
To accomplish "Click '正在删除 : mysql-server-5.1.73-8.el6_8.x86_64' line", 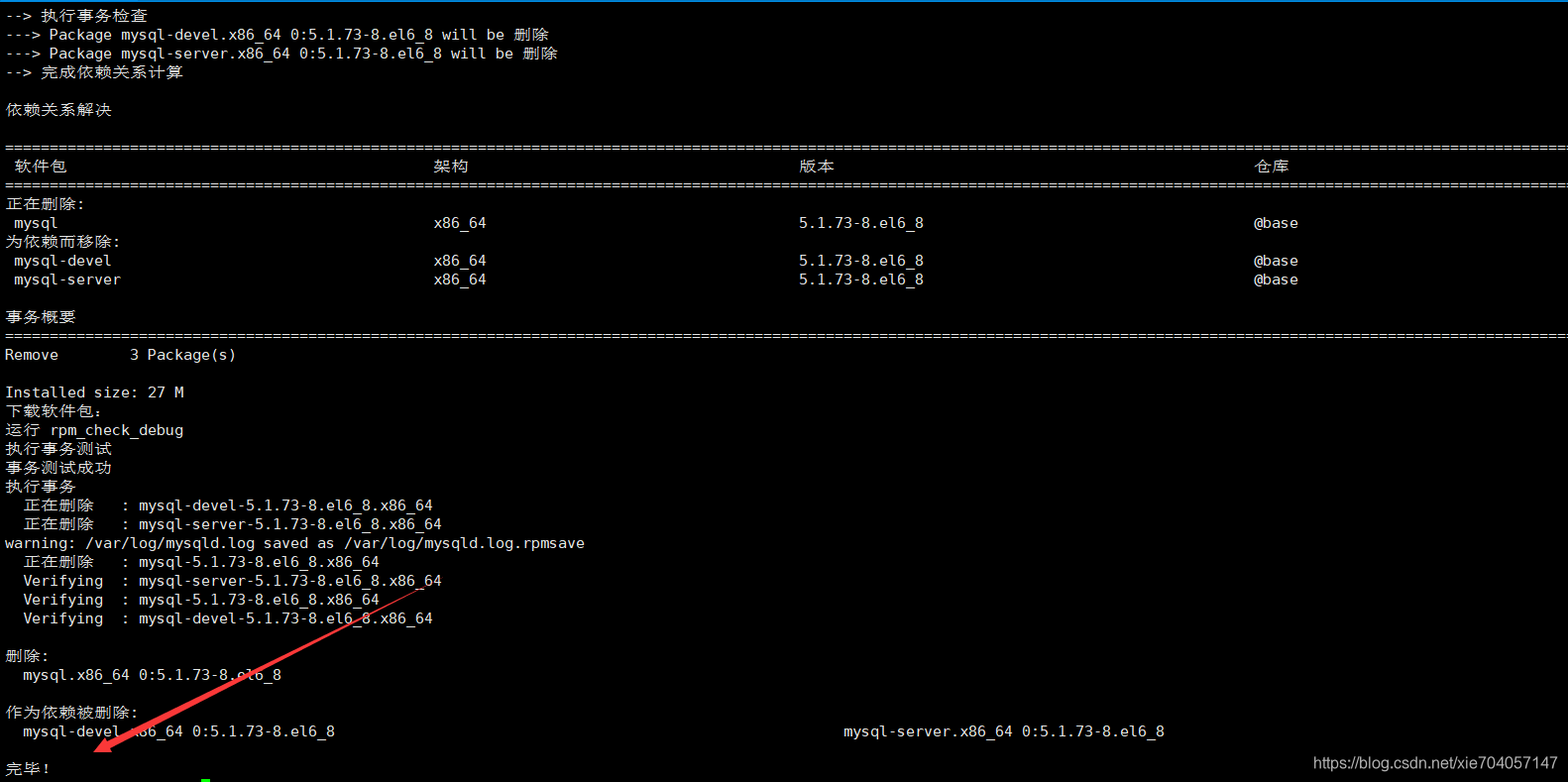I will click(x=233, y=524).
